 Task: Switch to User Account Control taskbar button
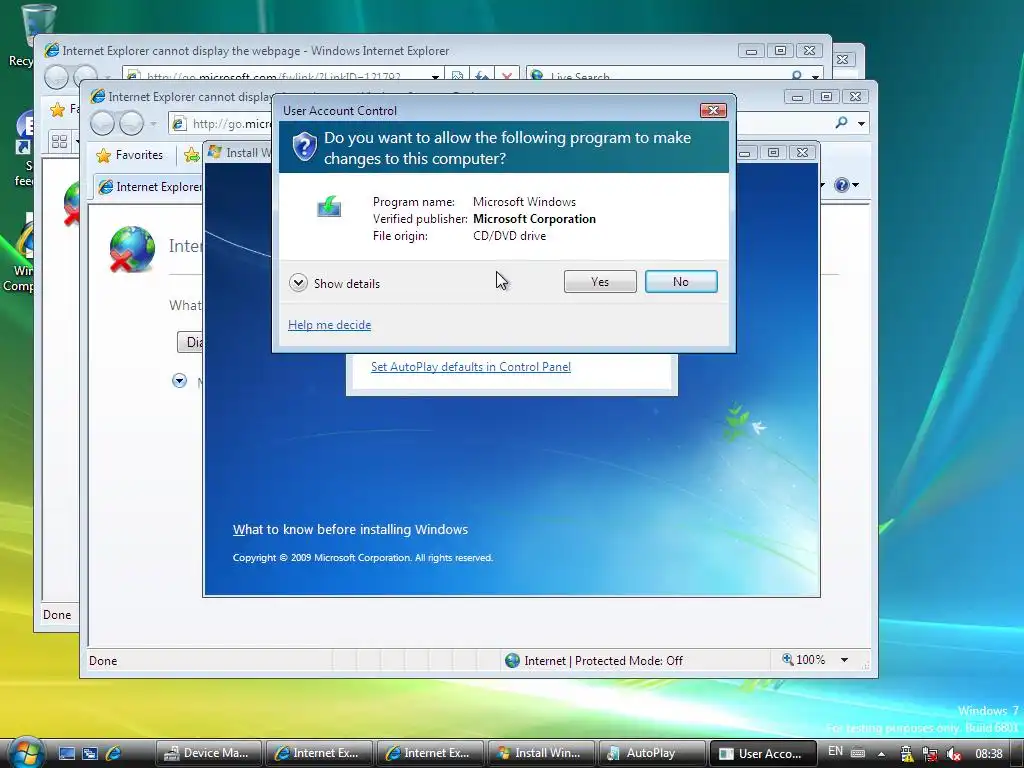tap(763, 753)
